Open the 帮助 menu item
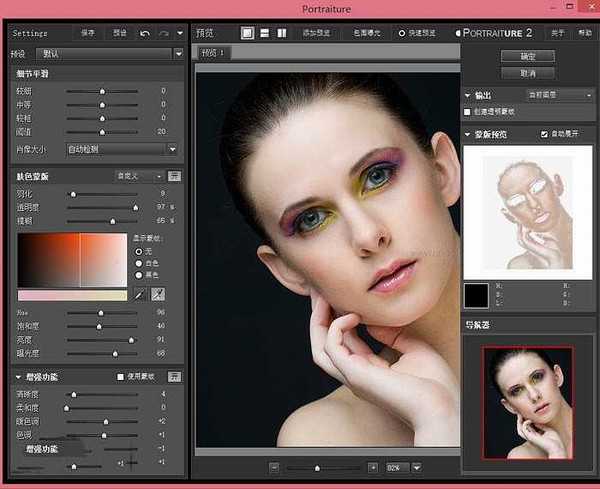Viewport: 600px width, 489px height. coord(585,33)
